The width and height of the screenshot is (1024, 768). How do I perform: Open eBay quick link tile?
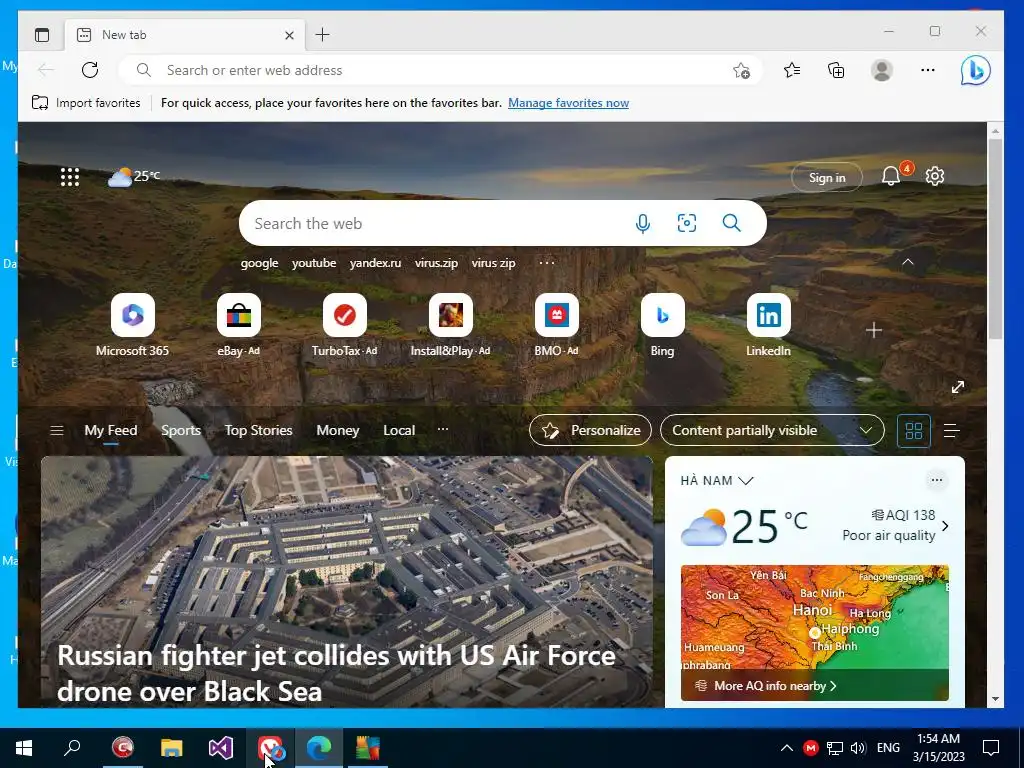[238, 325]
